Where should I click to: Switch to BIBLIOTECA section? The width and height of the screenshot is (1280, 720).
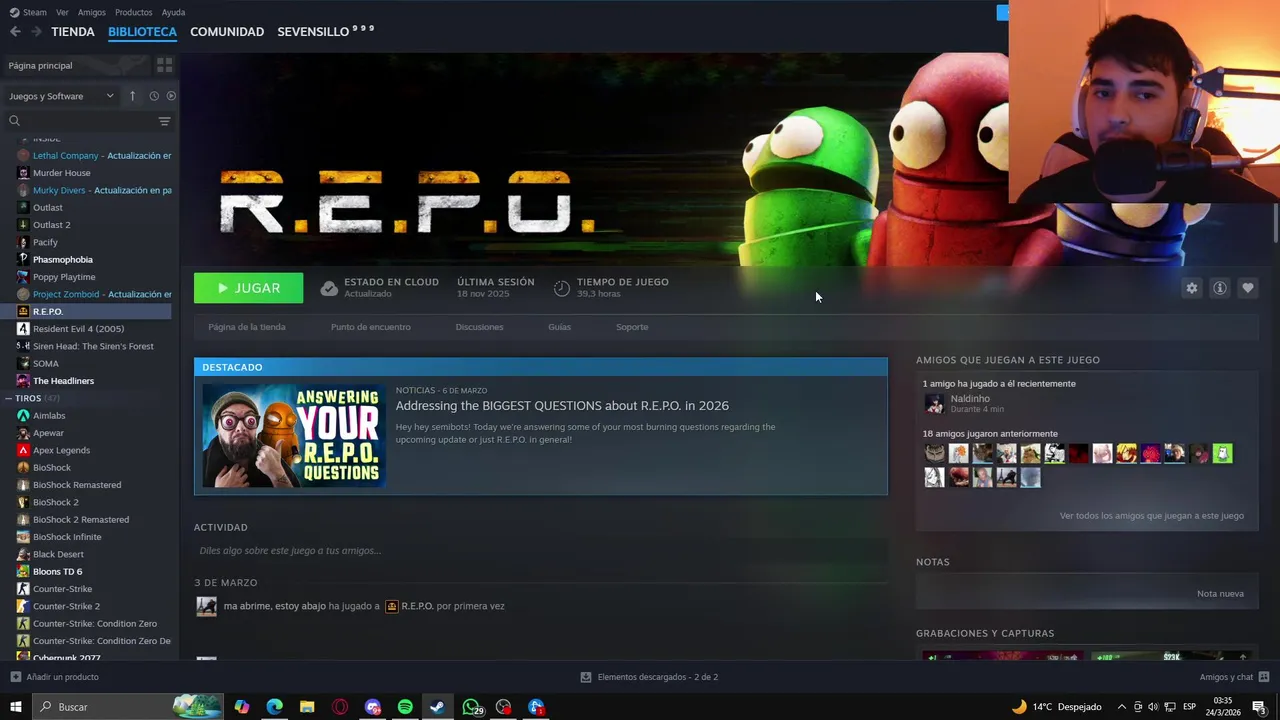142,32
